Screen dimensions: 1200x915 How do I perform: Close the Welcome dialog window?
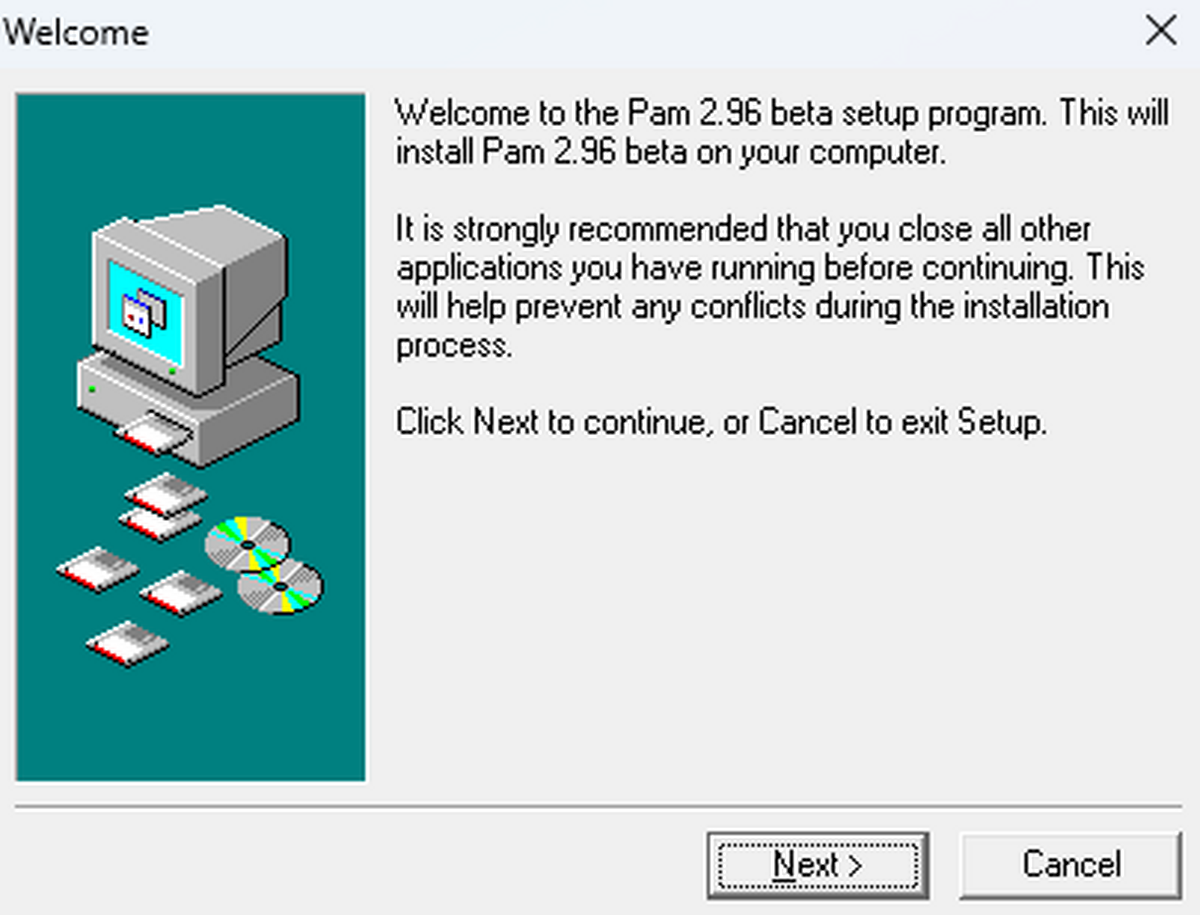1161,31
